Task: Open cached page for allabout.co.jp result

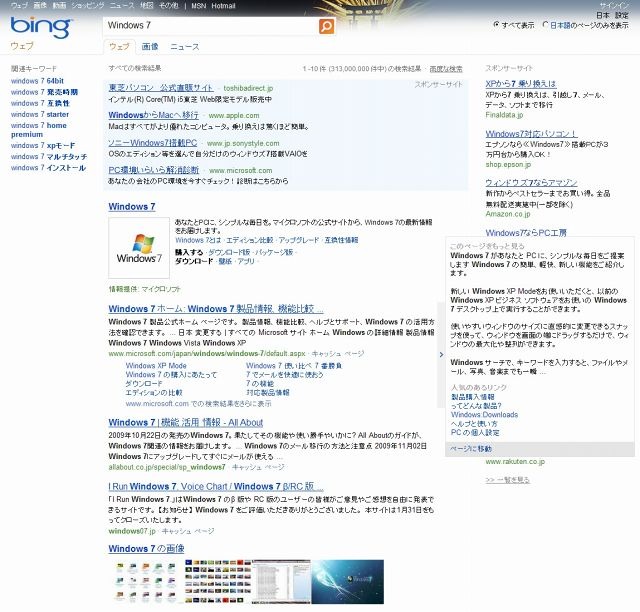Action: (258, 467)
